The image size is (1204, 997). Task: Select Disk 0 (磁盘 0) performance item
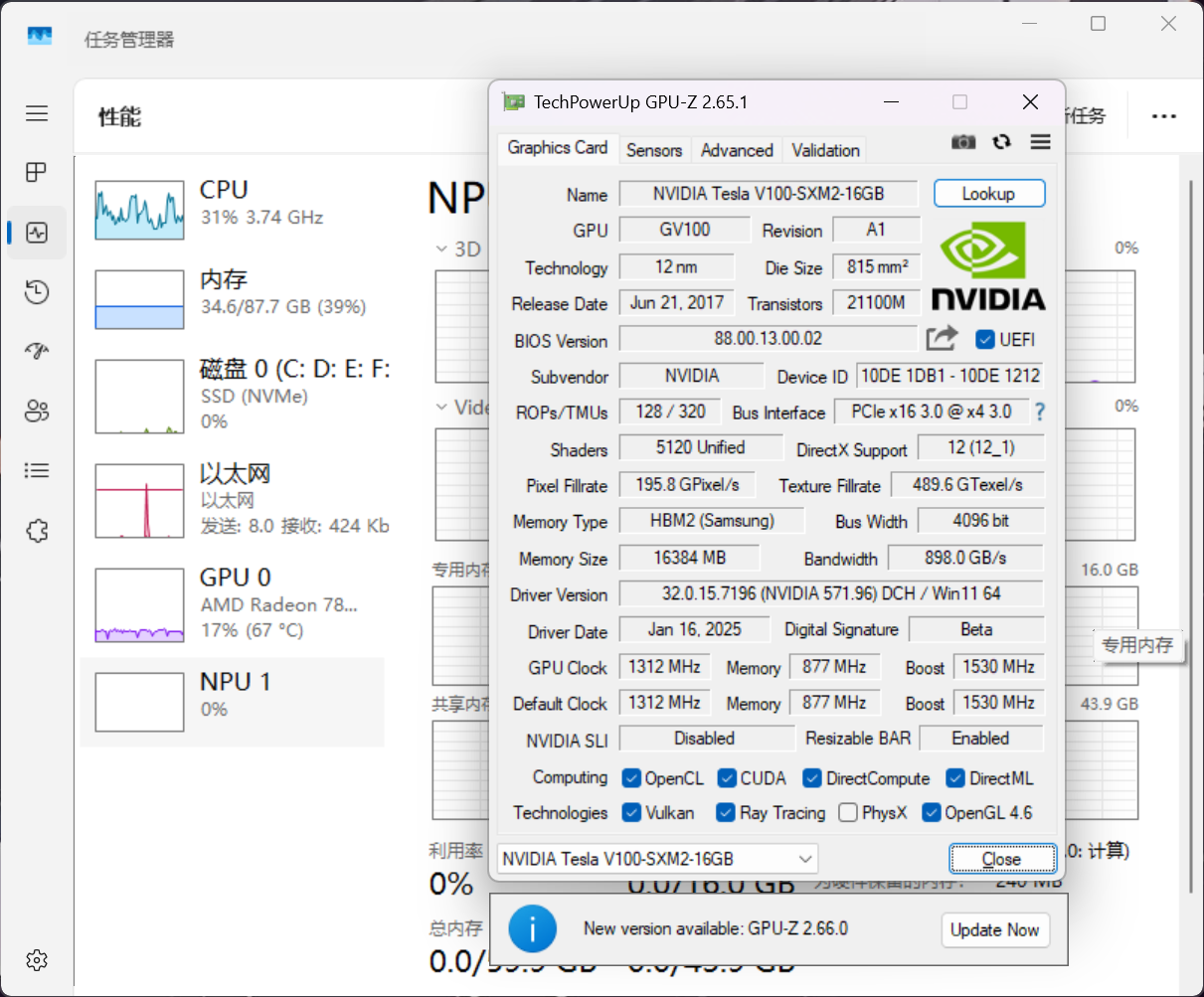click(x=233, y=396)
